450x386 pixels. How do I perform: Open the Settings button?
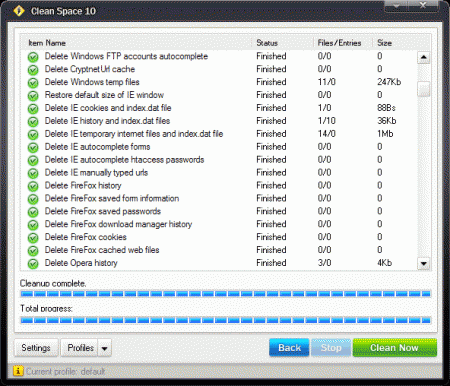tap(36, 348)
